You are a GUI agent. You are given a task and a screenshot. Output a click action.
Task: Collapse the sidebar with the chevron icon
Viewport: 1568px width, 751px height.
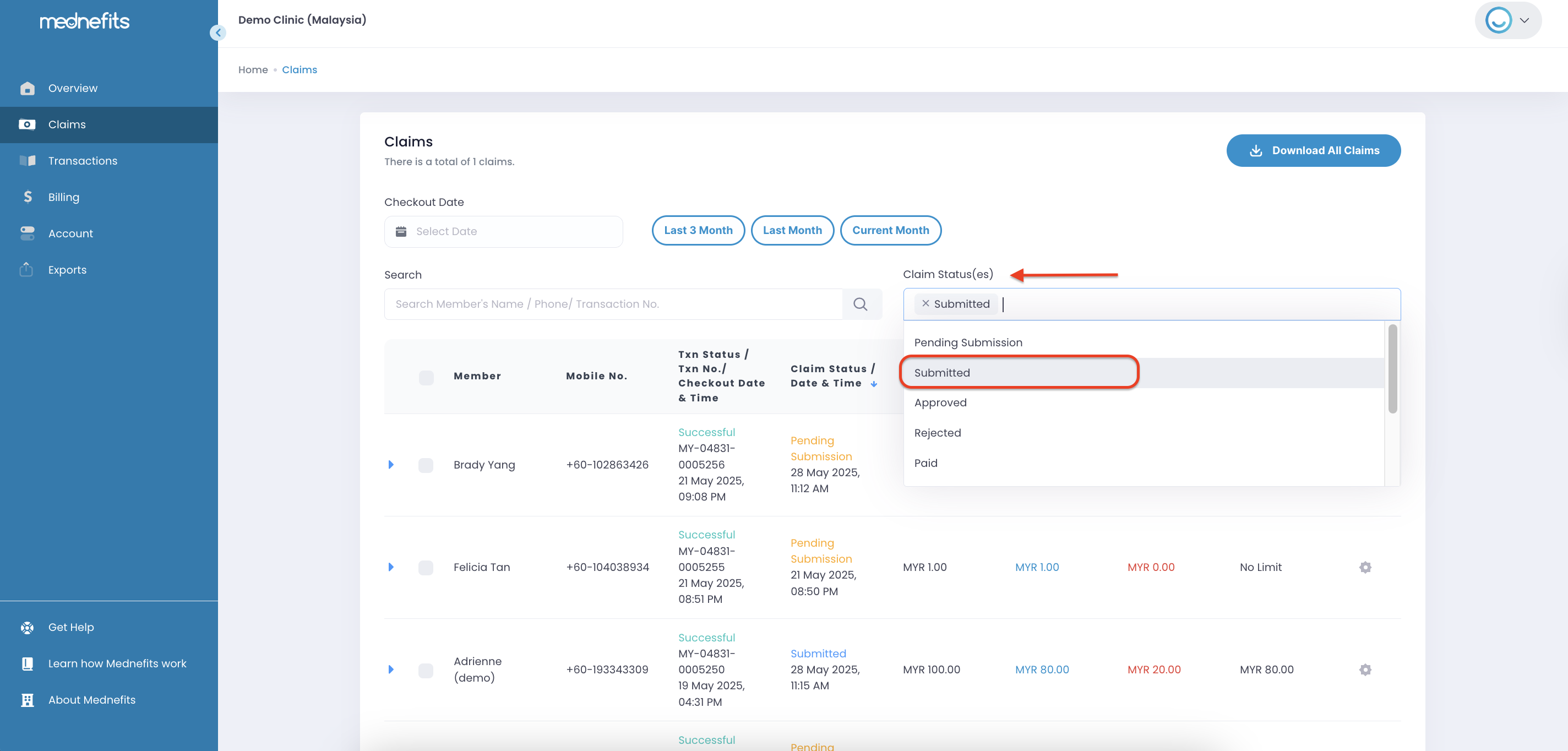coord(217,33)
